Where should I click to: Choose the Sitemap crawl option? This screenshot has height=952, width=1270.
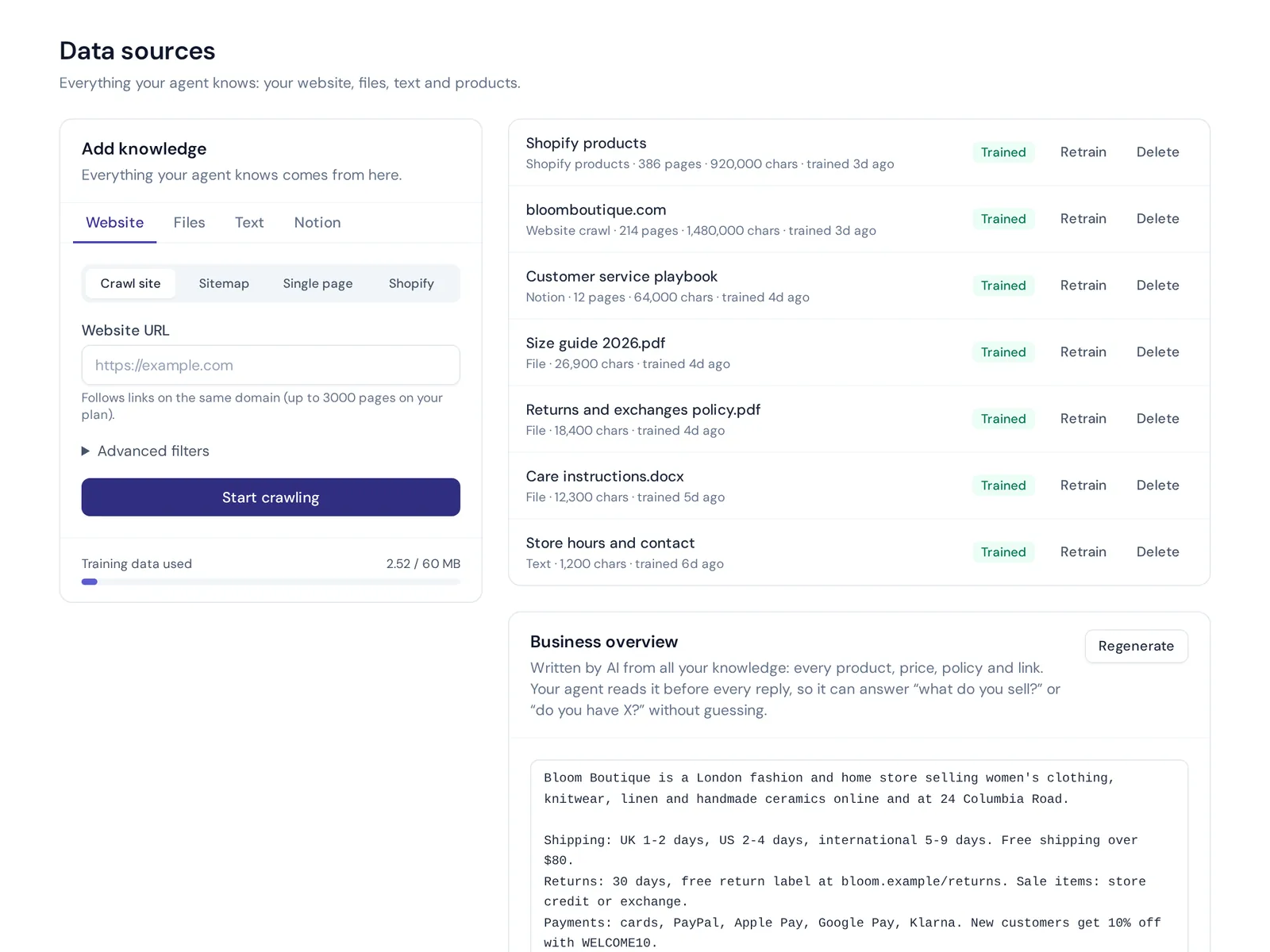[x=224, y=283]
